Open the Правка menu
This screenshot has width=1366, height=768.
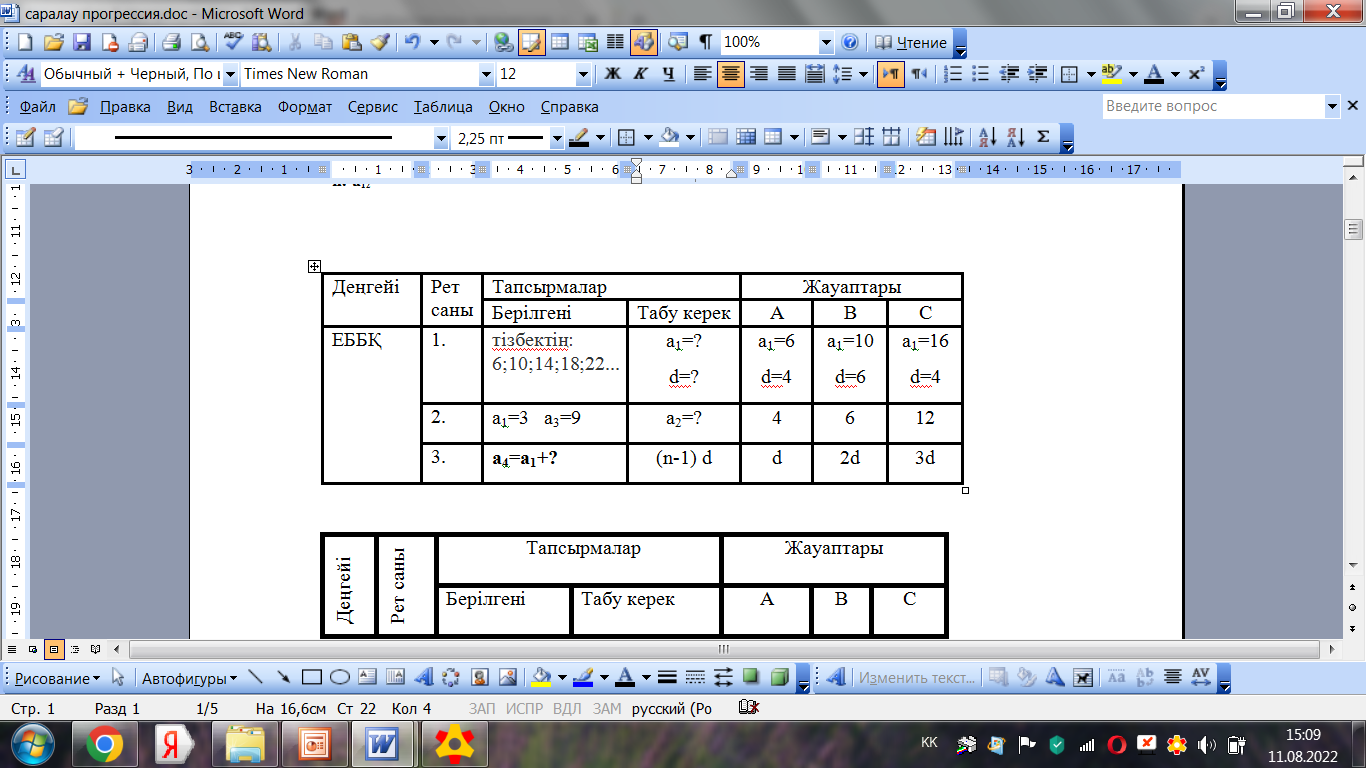[x=126, y=107]
